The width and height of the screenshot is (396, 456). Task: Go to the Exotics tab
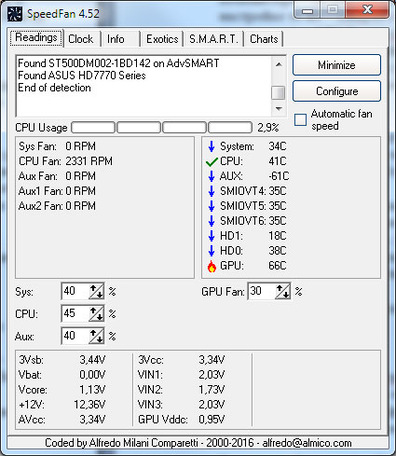pyautogui.click(x=162, y=39)
